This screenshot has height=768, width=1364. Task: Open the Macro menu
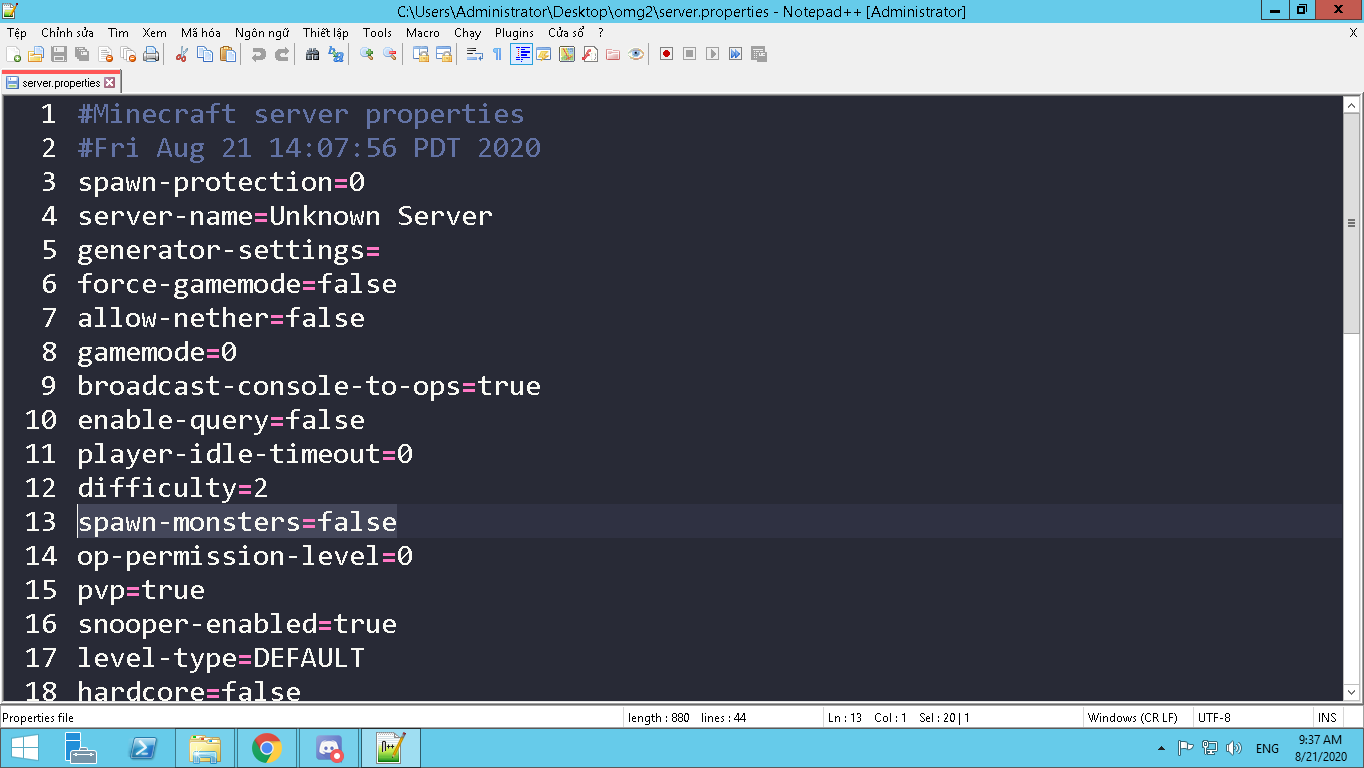tap(423, 33)
